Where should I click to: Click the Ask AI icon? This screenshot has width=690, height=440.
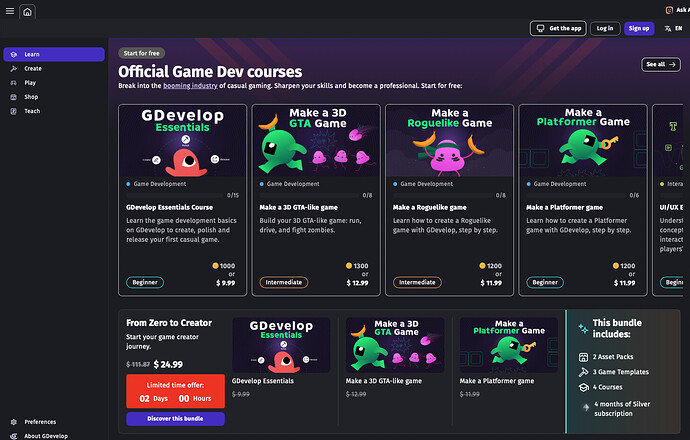click(669, 10)
